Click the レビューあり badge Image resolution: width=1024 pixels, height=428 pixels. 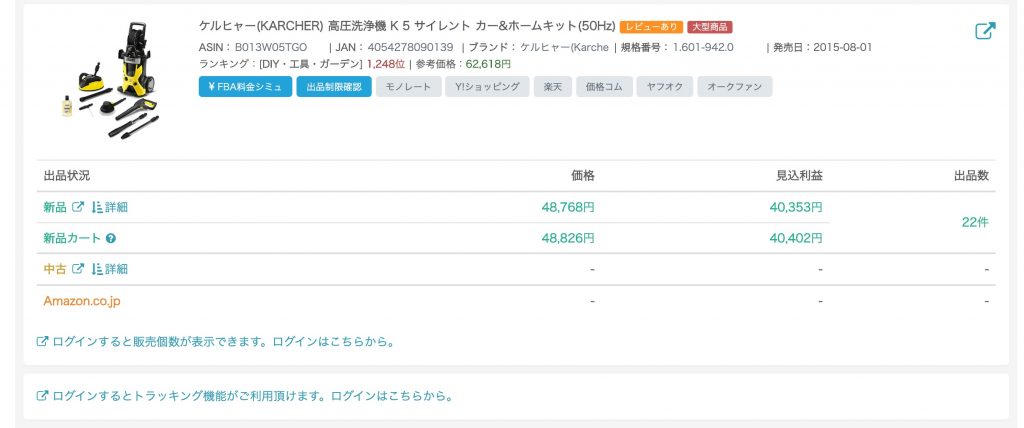[x=651, y=27]
